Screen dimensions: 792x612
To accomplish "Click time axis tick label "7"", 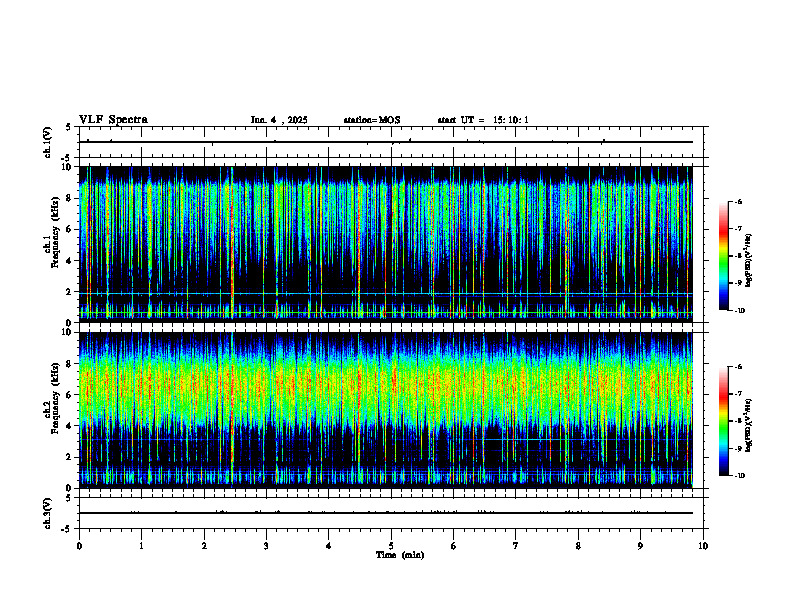I will (516, 546).
